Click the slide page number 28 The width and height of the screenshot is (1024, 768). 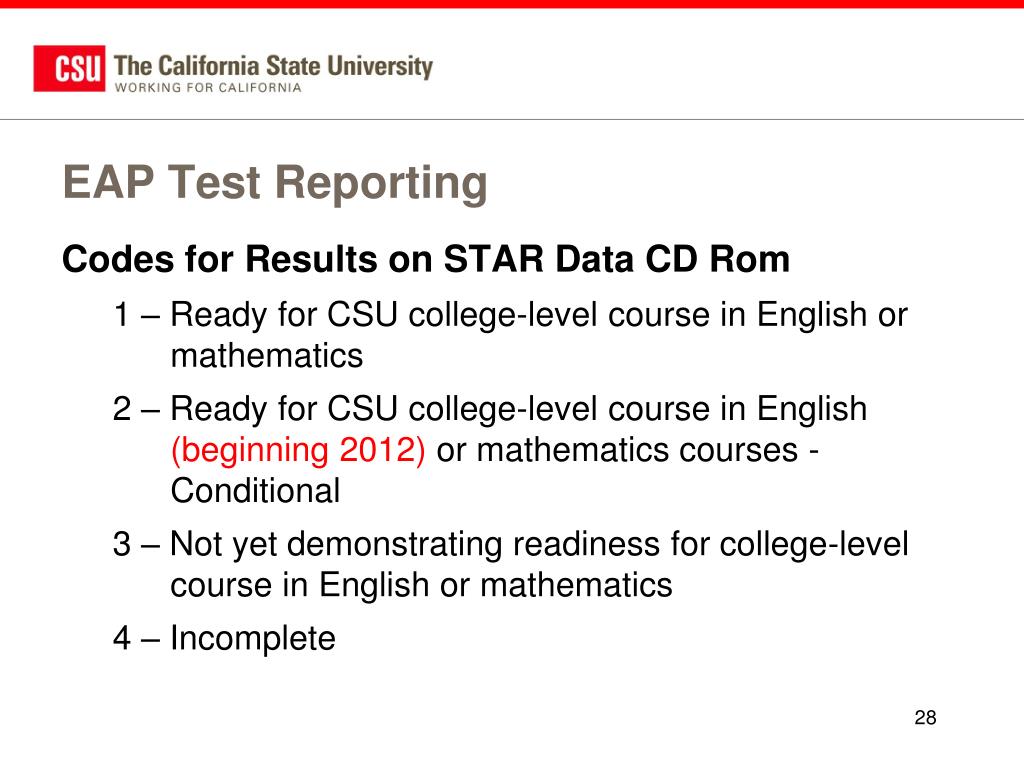[x=925, y=718]
